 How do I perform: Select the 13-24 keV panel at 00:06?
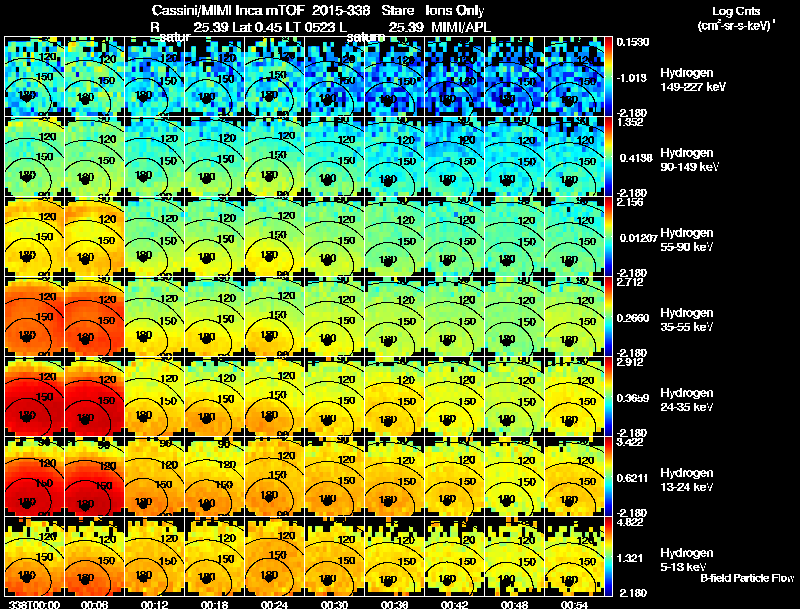click(x=94, y=476)
